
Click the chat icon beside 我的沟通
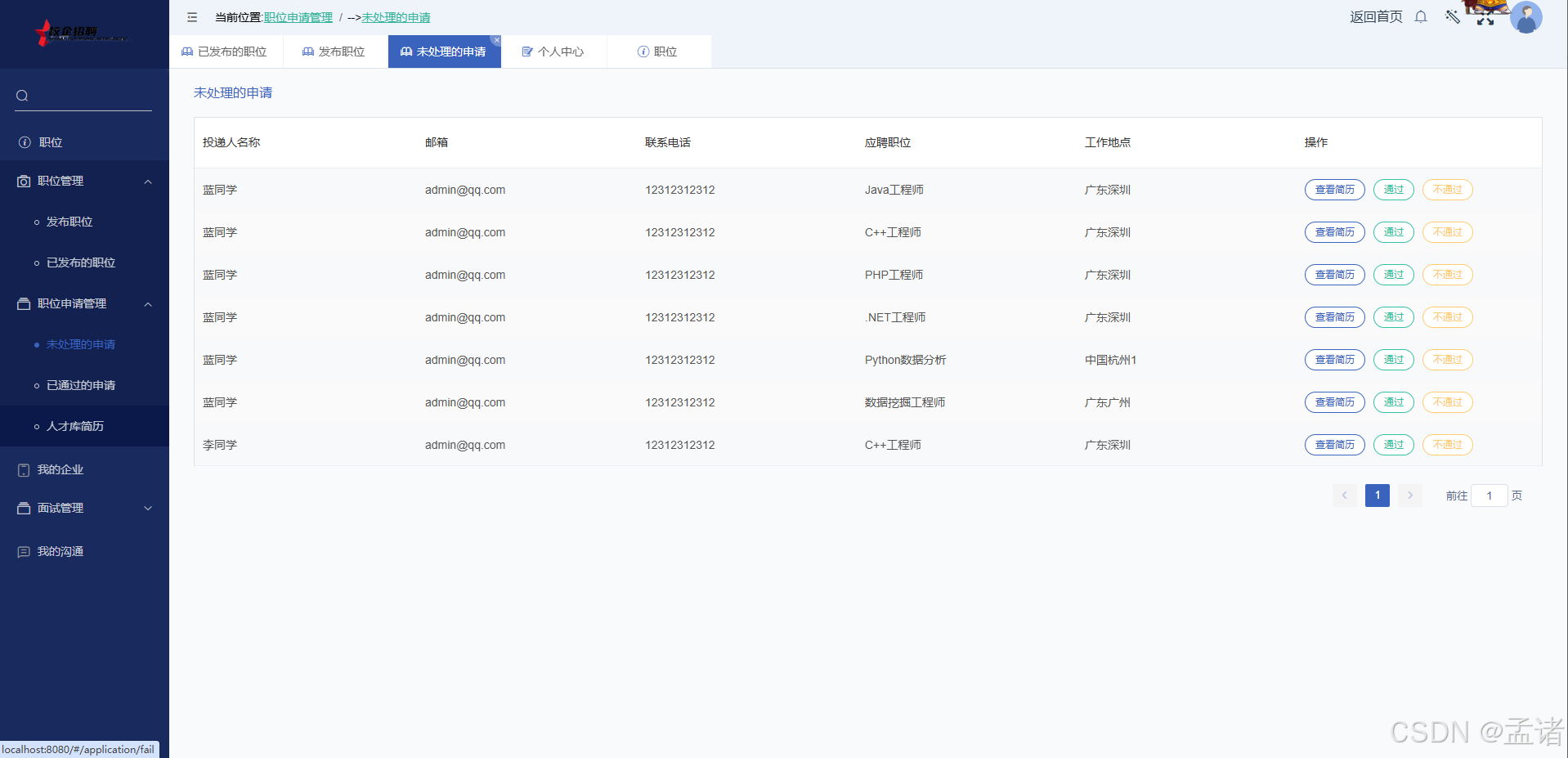click(24, 552)
